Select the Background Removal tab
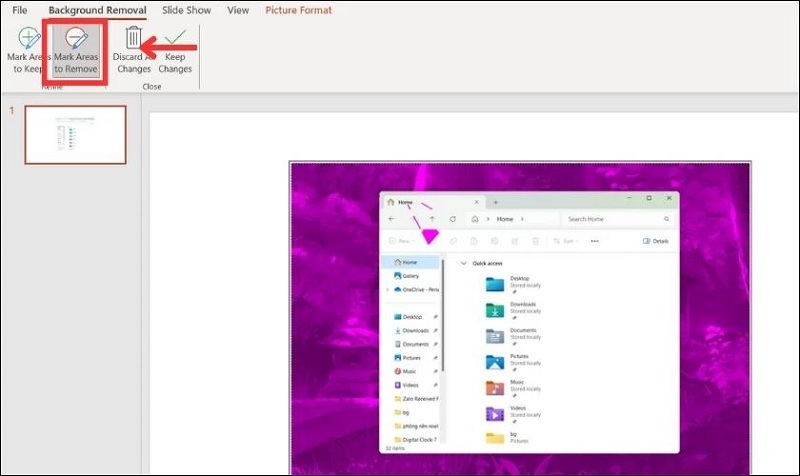Screen dimensions: 800x476 pos(98,10)
